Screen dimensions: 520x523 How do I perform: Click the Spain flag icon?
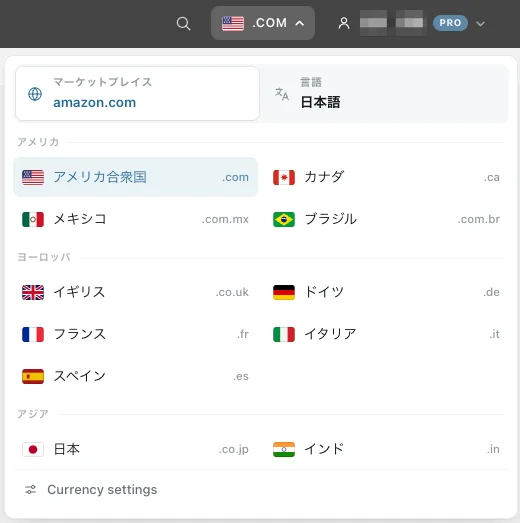point(33,376)
